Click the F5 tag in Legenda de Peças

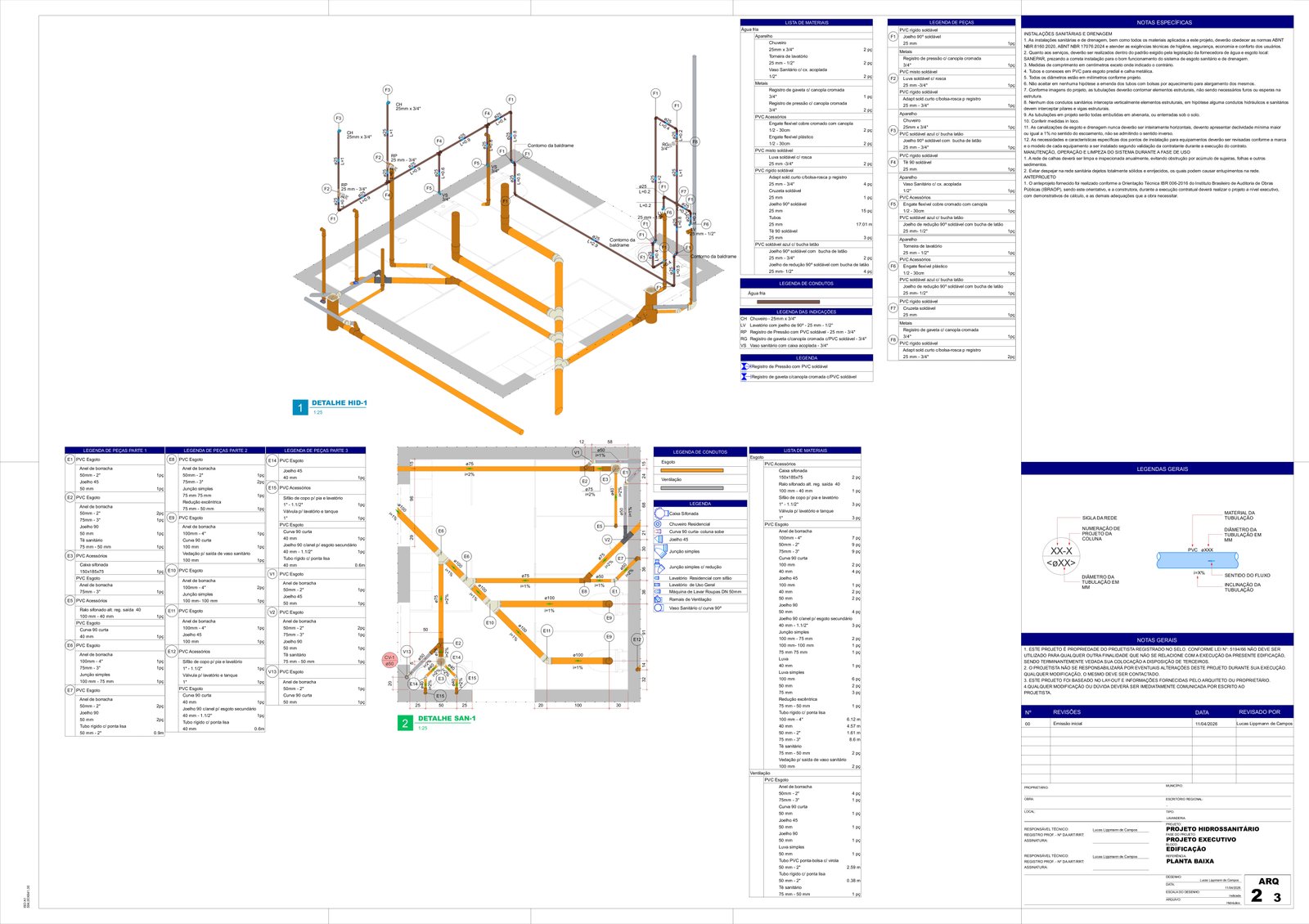[893, 204]
